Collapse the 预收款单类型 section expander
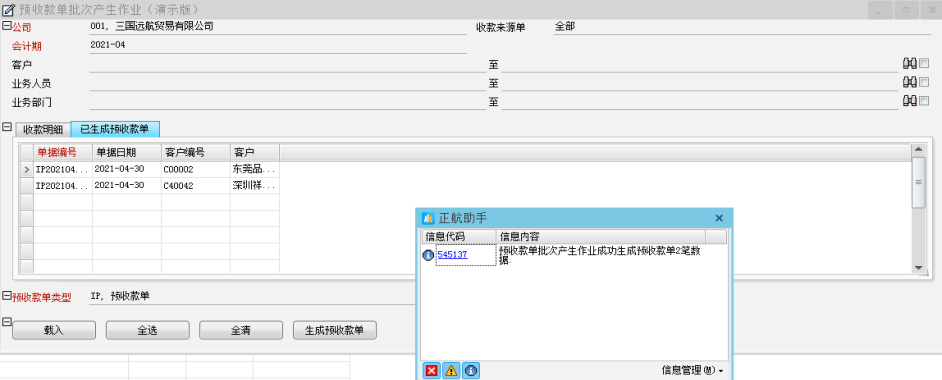This screenshot has height=380, width=942. [x=7, y=295]
